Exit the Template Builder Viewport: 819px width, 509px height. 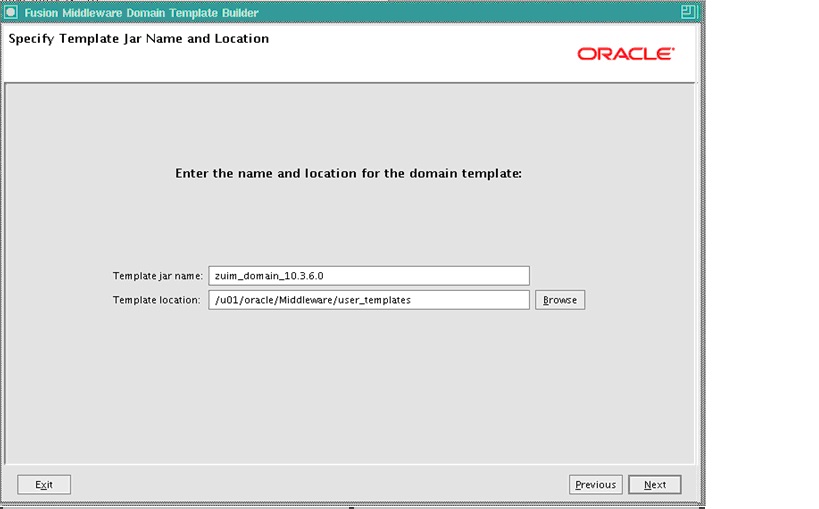[x=44, y=484]
